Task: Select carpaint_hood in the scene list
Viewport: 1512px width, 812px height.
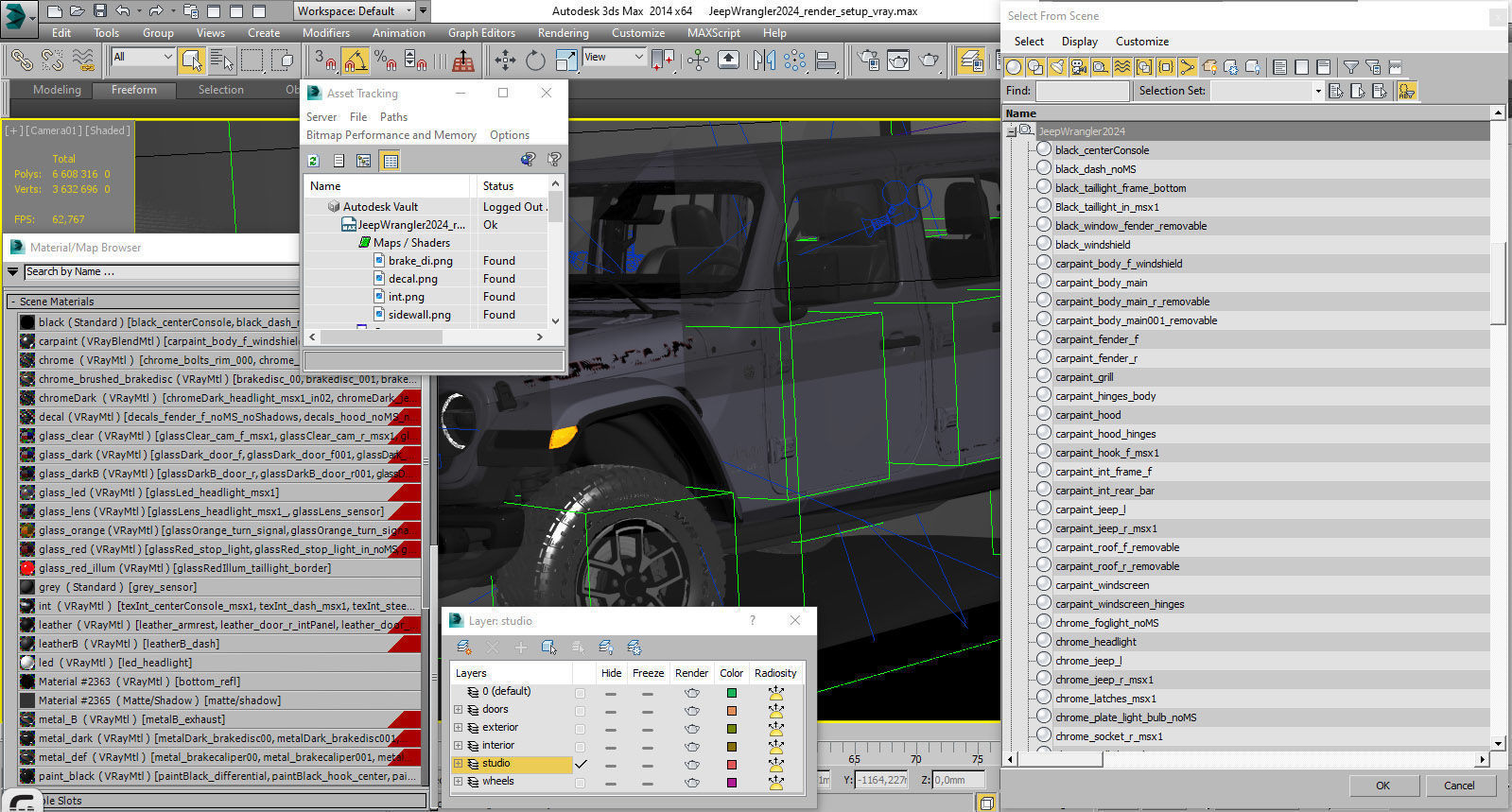Action: pyautogui.click(x=1087, y=415)
